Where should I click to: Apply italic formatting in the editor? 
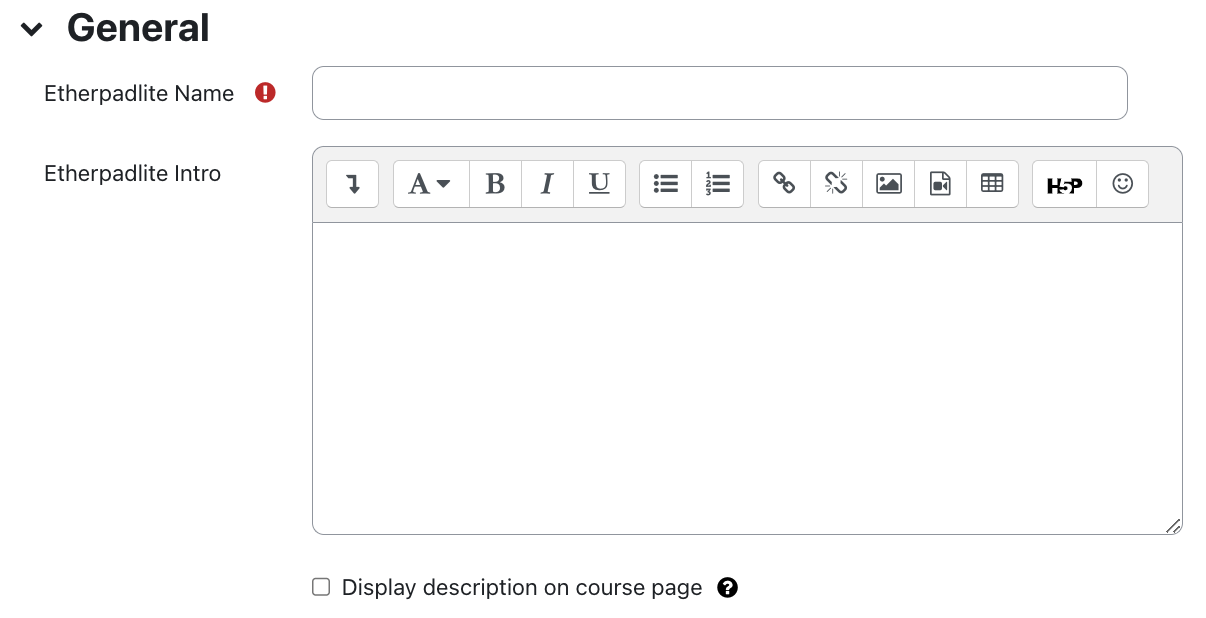(x=547, y=184)
